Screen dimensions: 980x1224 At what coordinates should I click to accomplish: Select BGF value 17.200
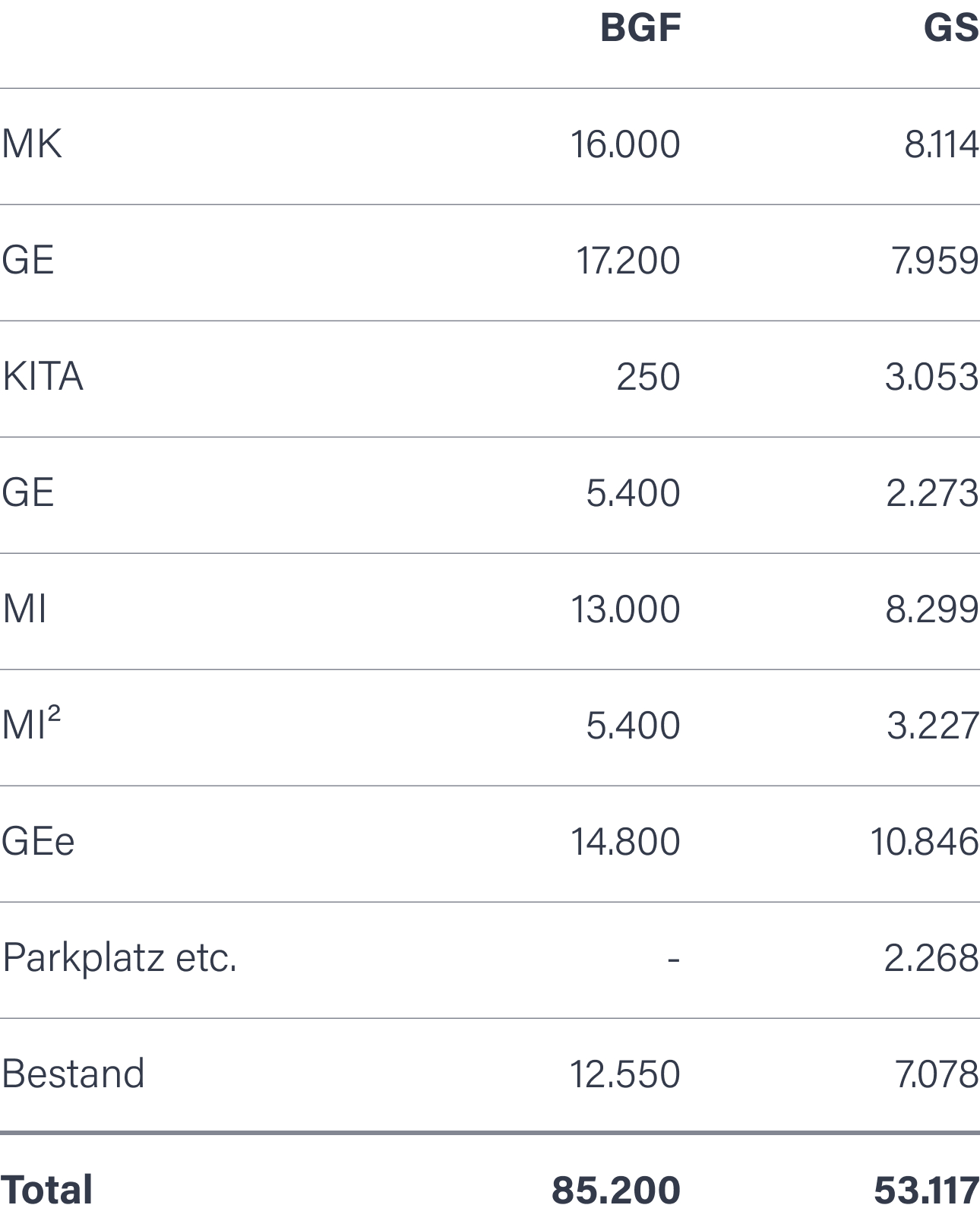point(628,260)
